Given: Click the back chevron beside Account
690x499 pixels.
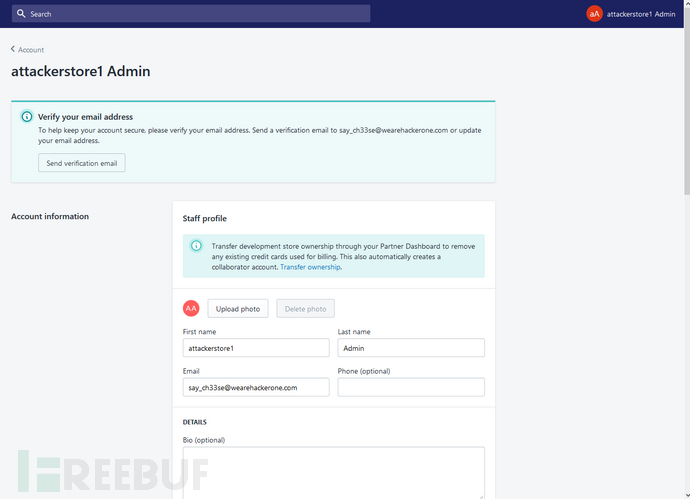Looking at the screenshot, I should point(13,49).
